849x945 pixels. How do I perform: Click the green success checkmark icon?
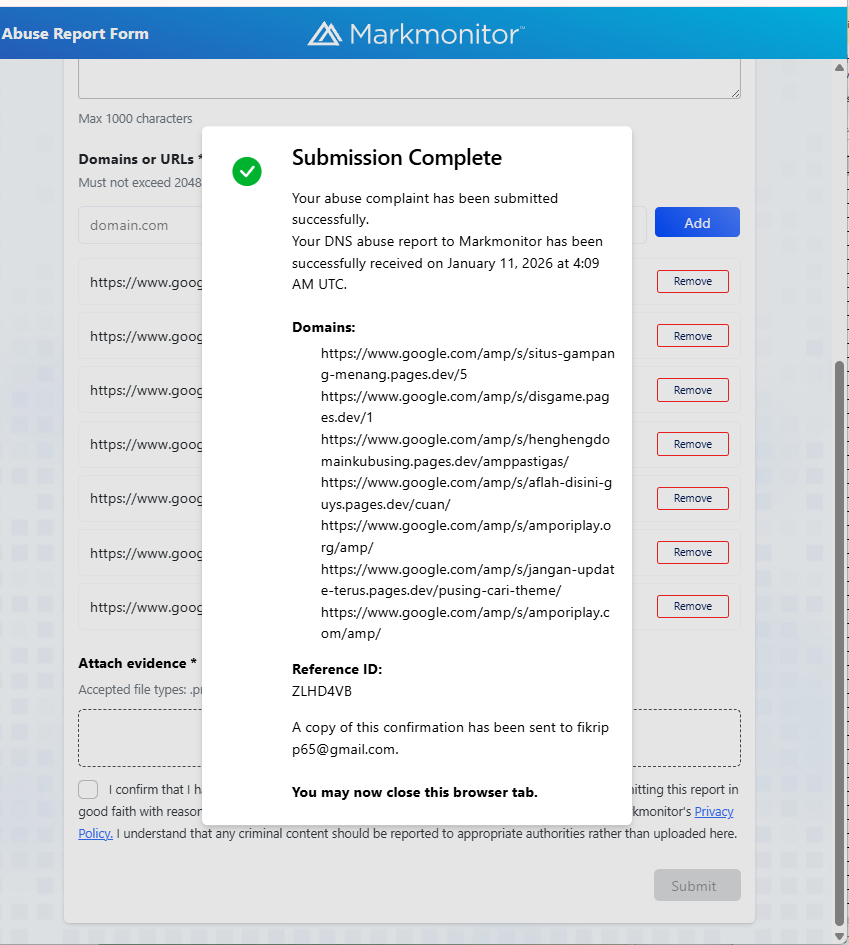247,172
